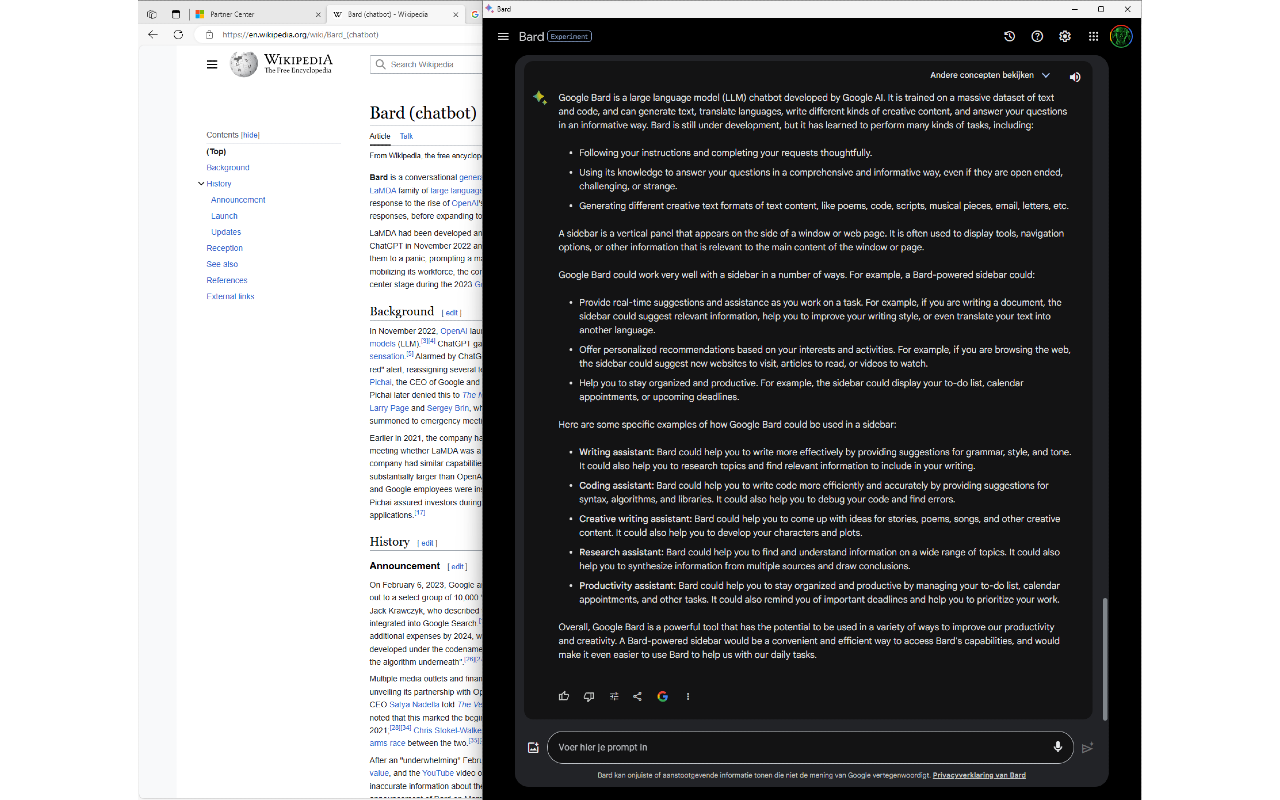
Task: Open Wikipedia main menu hamburger
Action: (x=212, y=64)
